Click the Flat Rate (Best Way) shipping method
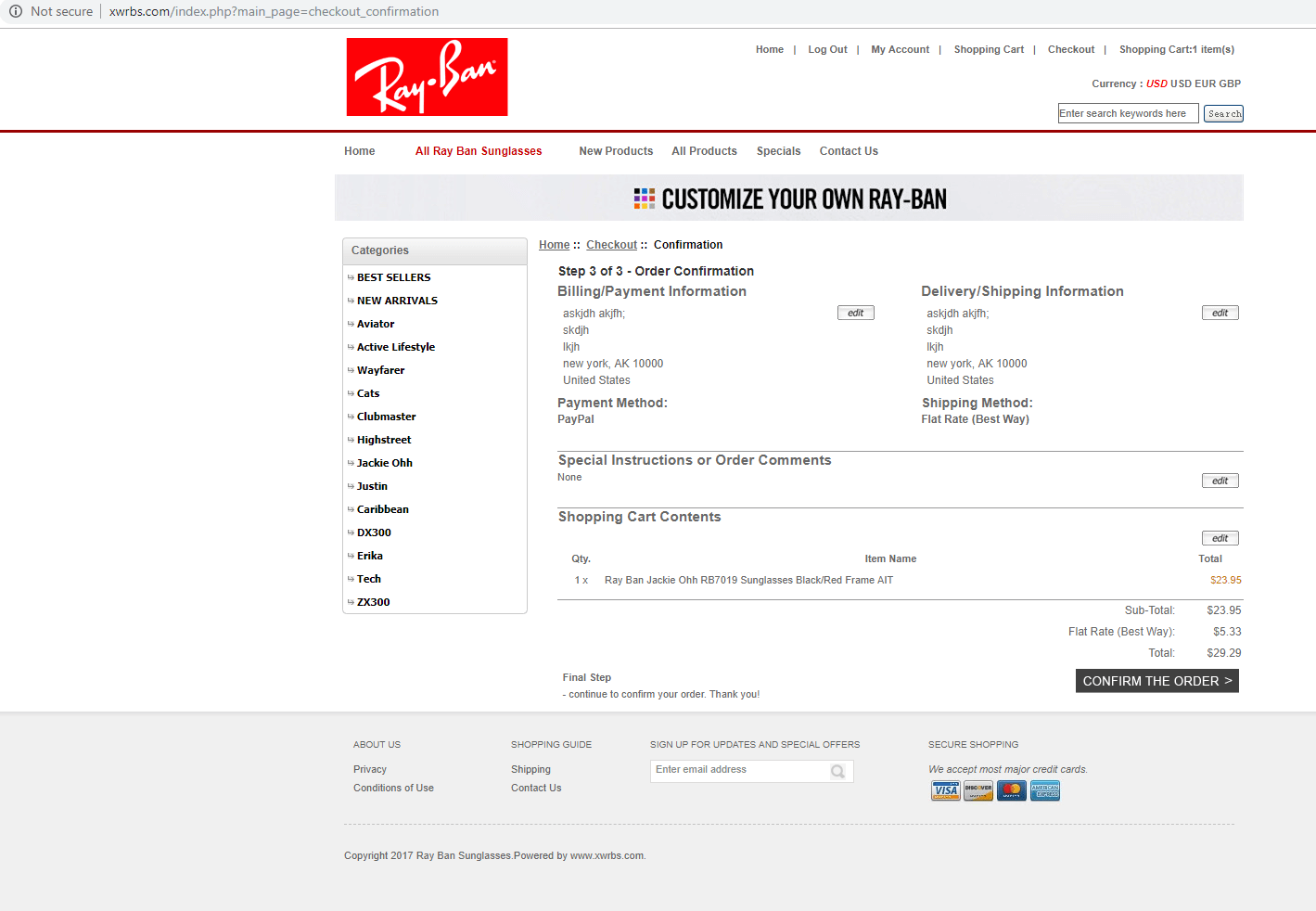The width and height of the screenshot is (1316, 911). pos(975,419)
